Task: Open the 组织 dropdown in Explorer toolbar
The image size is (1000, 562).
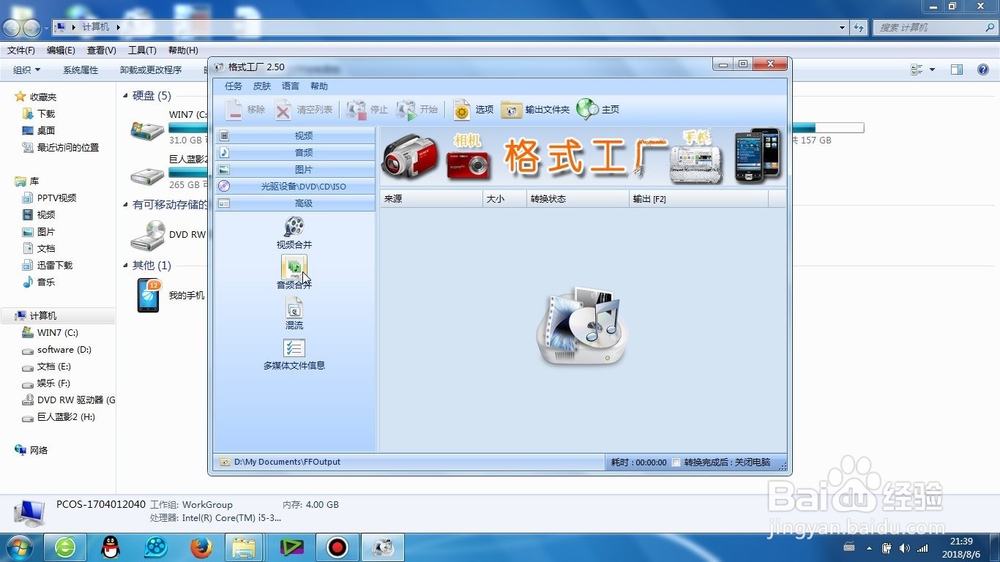Action: point(27,70)
